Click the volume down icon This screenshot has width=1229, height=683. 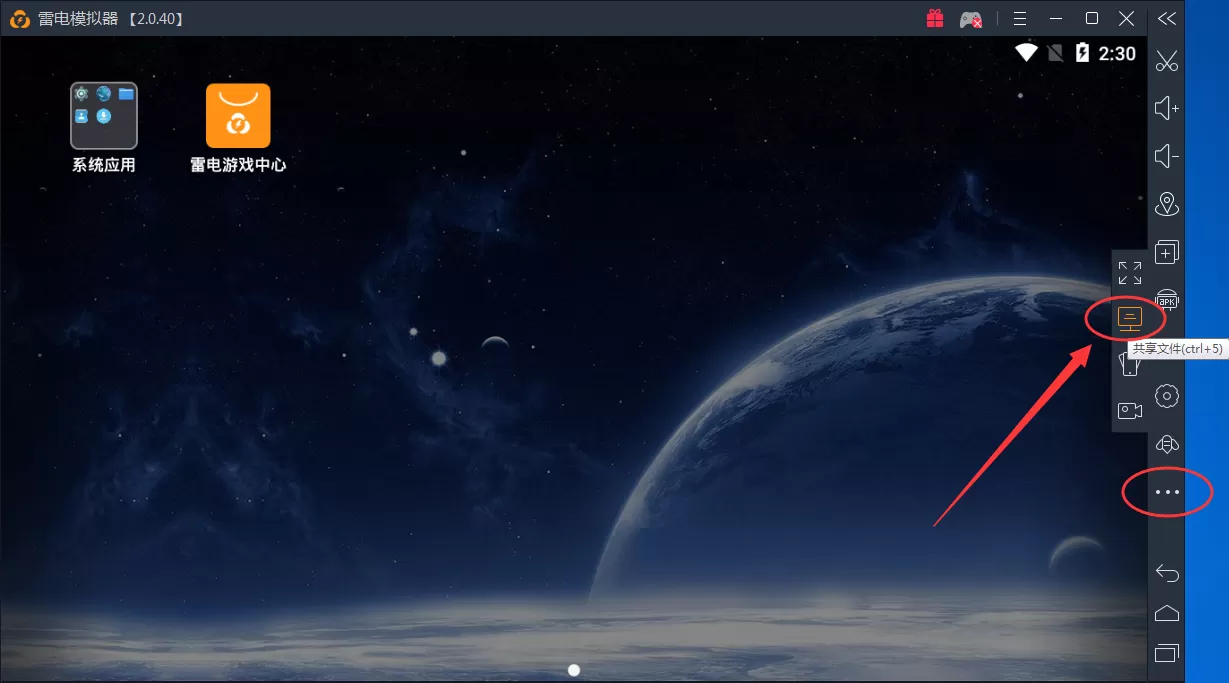[1167, 156]
